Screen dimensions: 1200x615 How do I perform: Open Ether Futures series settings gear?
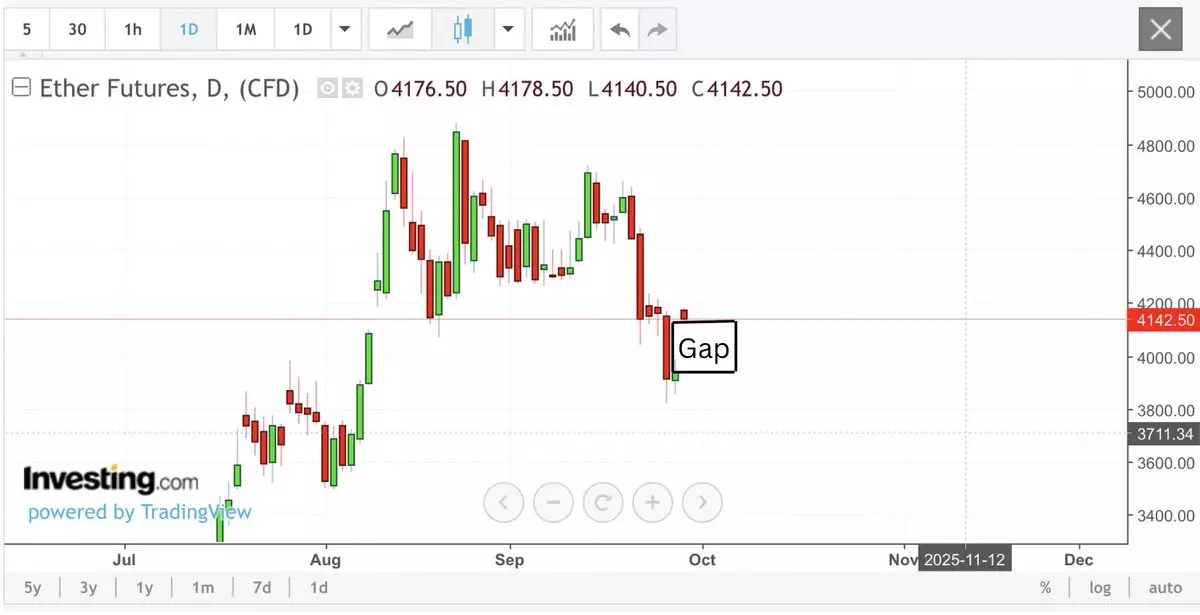[352, 88]
